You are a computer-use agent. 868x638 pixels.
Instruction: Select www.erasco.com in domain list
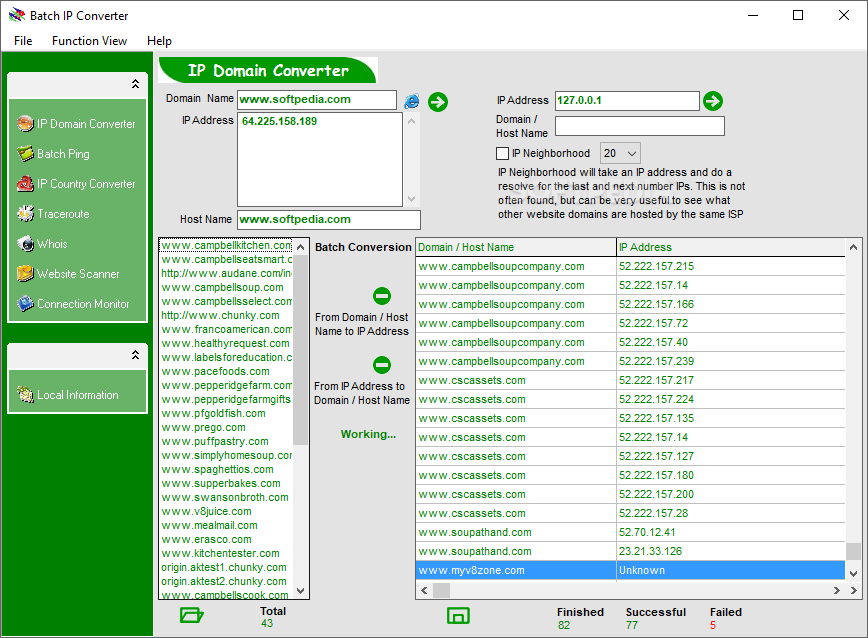(226, 539)
